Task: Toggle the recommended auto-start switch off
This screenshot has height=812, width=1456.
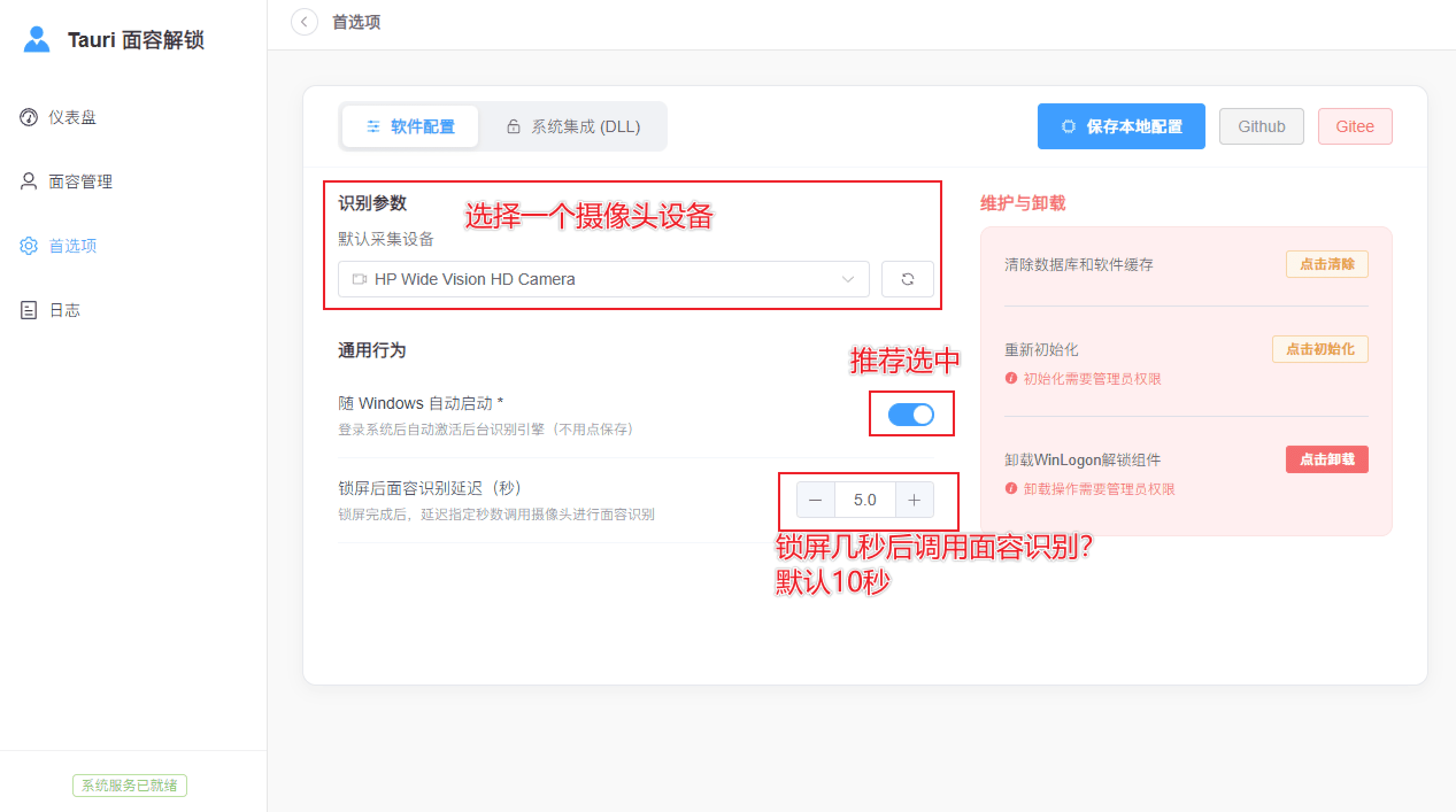Action: pos(911,414)
